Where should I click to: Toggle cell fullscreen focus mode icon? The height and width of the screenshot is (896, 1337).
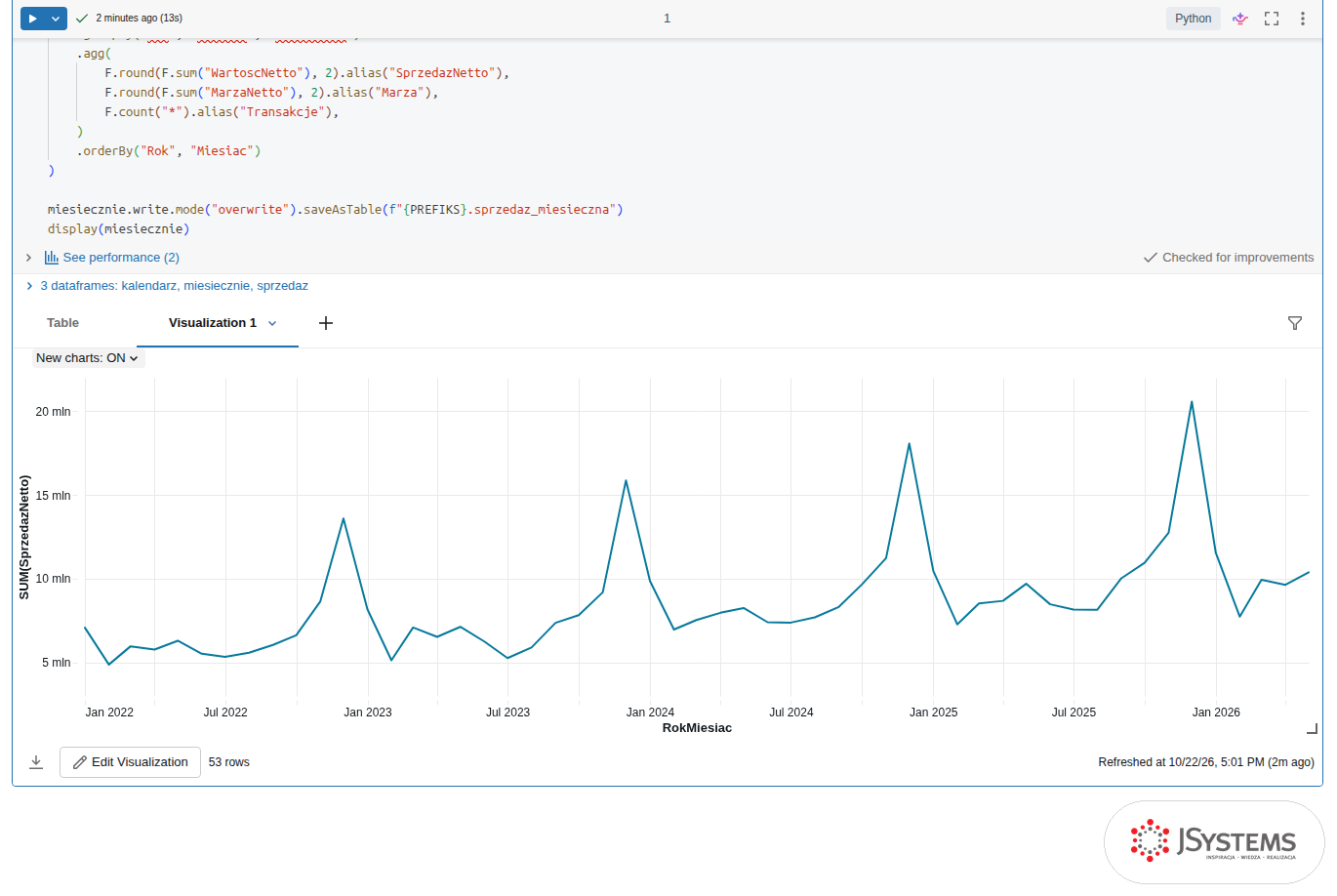pyautogui.click(x=1272, y=19)
